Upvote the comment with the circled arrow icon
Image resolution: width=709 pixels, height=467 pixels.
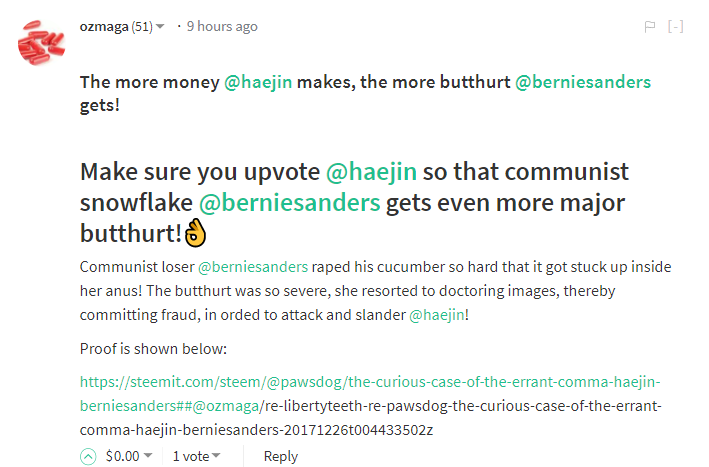tap(88, 456)
